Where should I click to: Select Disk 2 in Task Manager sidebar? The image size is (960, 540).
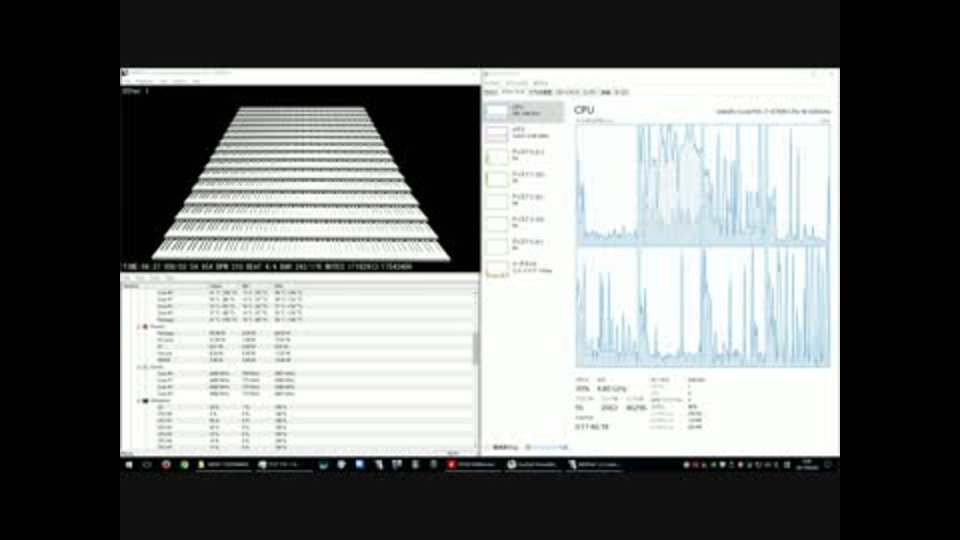523,201
